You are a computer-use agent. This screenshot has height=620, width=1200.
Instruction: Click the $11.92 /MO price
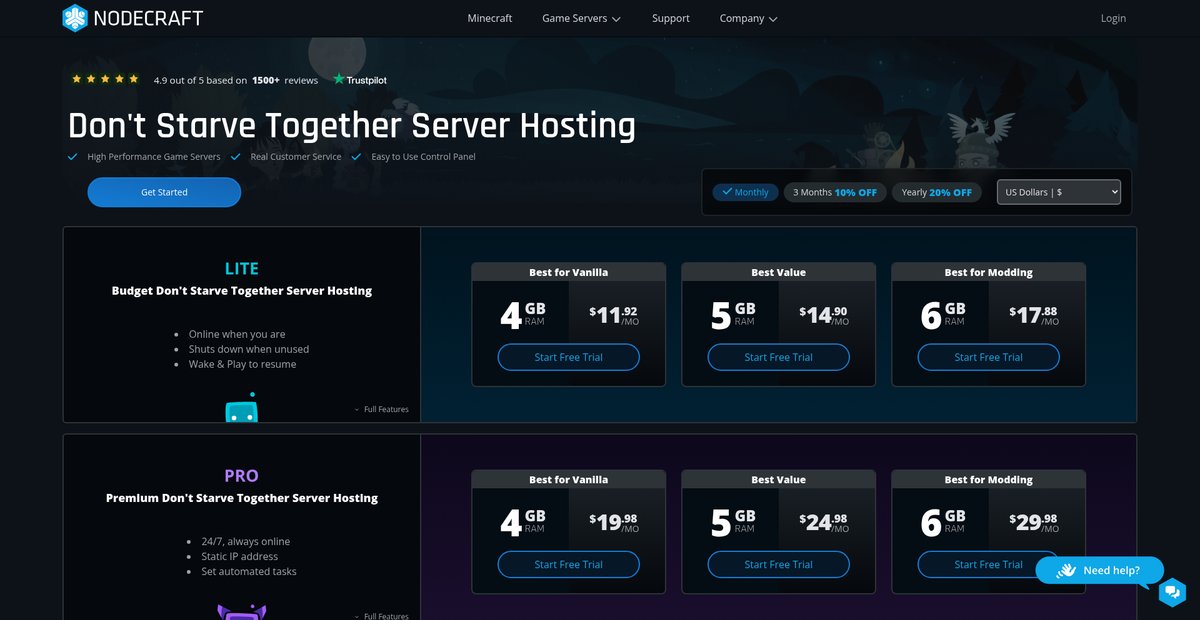(x=614, y=315)
